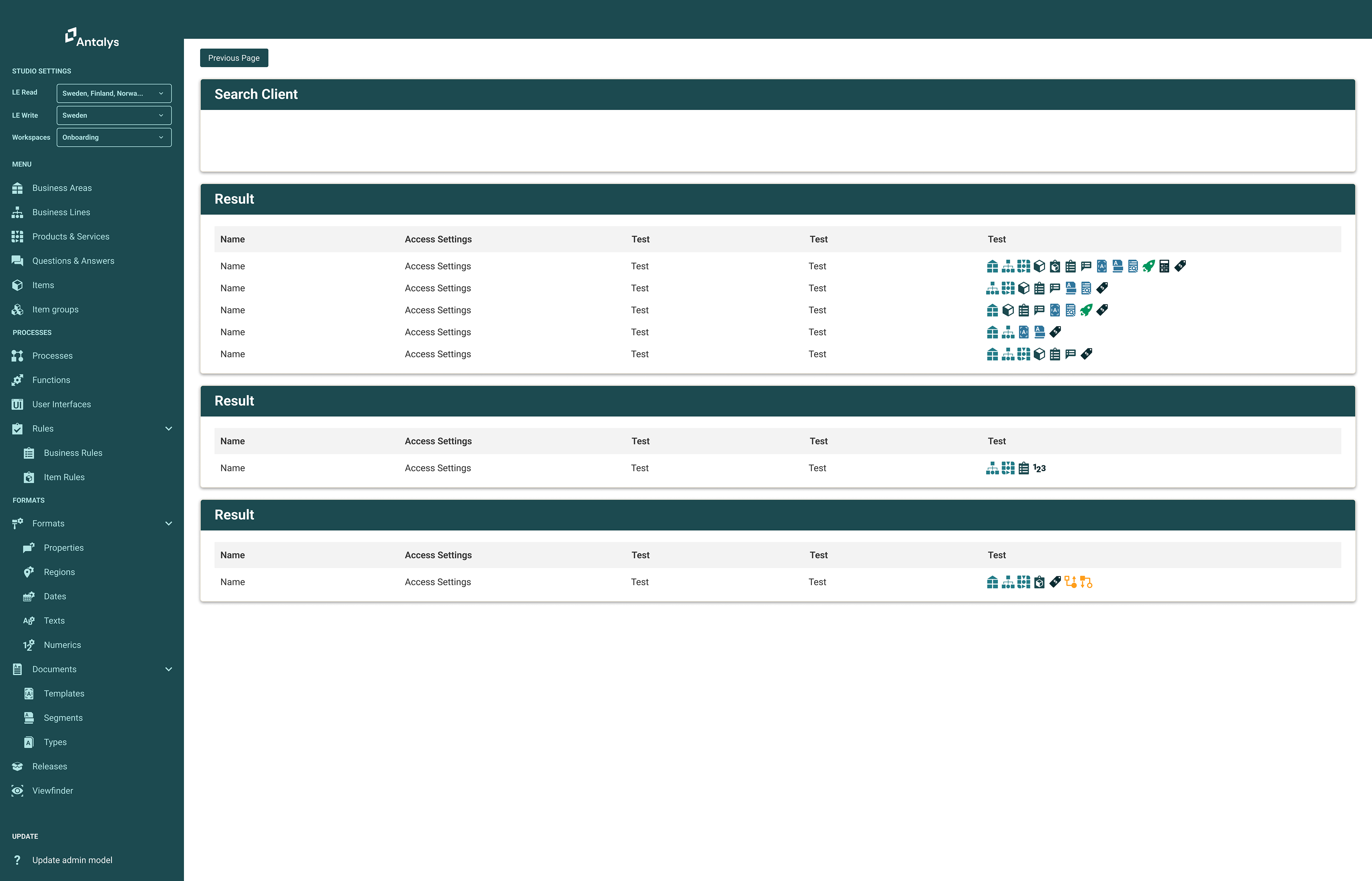Screen dimensions: 1372x881
Task: Click the business lines icon in the 123-icon row
Action: tap(993, 468)
